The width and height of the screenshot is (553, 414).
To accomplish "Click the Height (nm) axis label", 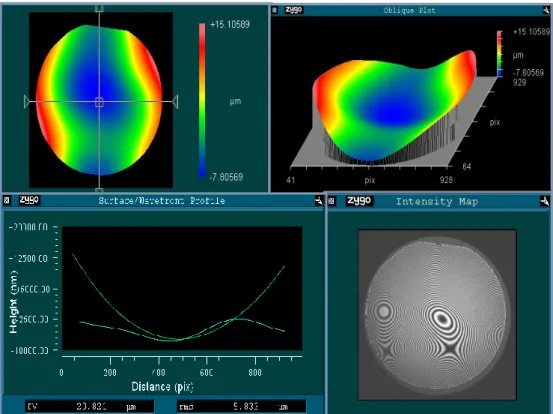I will point(13,302).
